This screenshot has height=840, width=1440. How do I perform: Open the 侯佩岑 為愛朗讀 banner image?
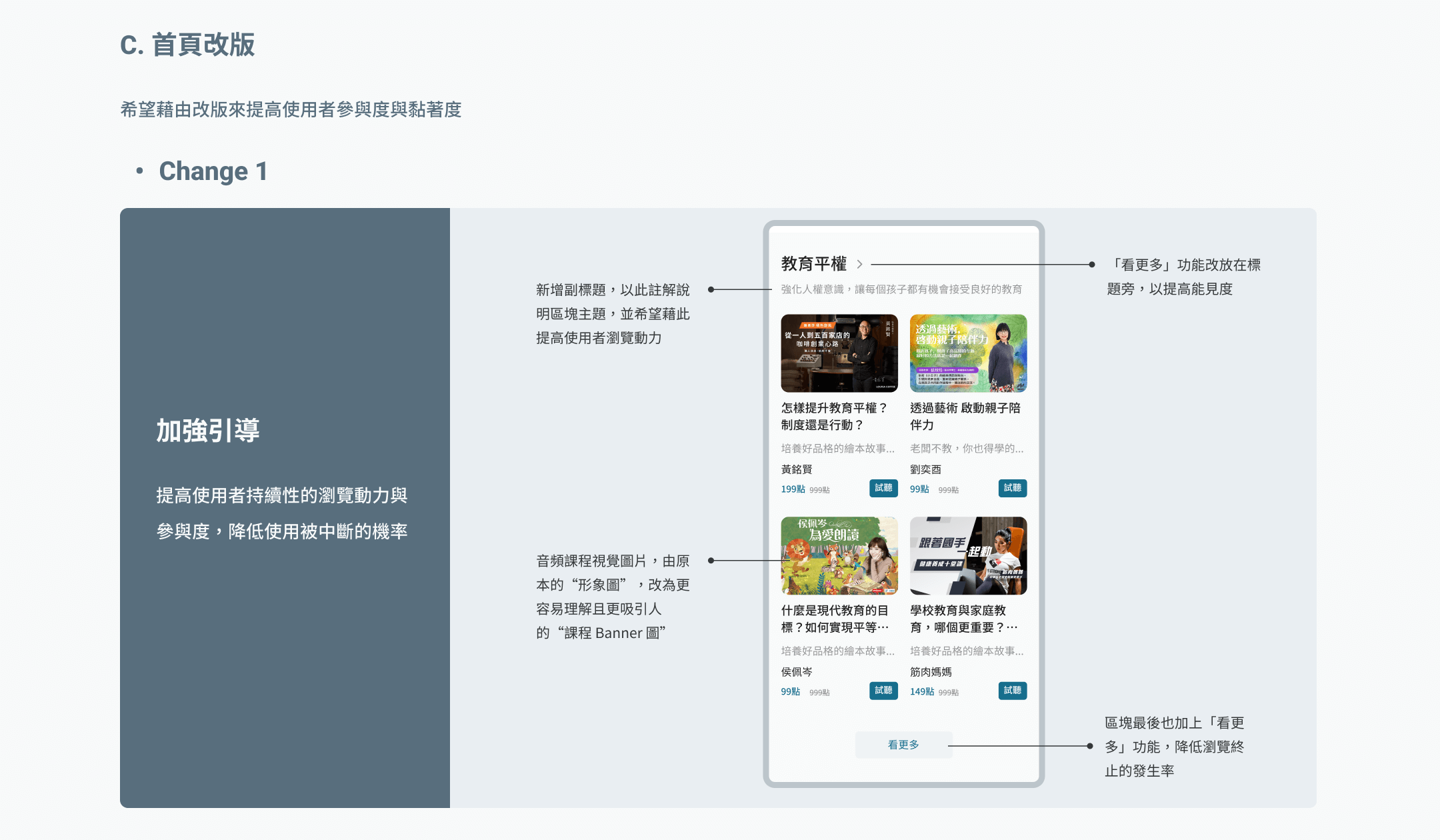click(839, 555)
